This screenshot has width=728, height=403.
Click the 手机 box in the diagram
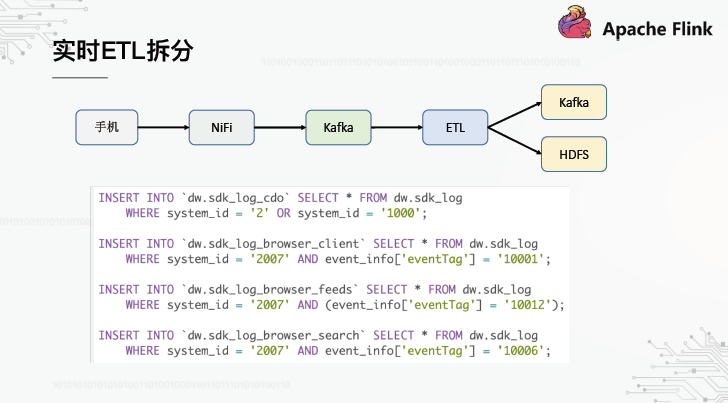point(107,127)
